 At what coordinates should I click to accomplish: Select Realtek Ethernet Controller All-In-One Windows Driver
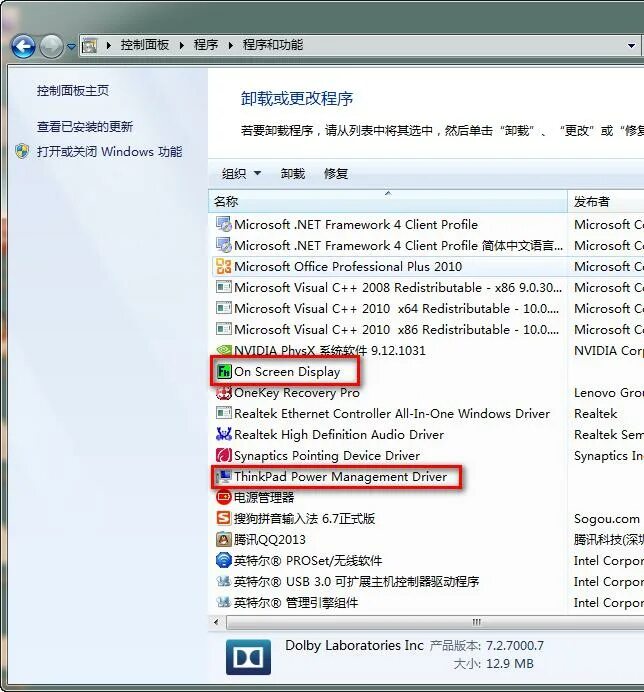392,414
